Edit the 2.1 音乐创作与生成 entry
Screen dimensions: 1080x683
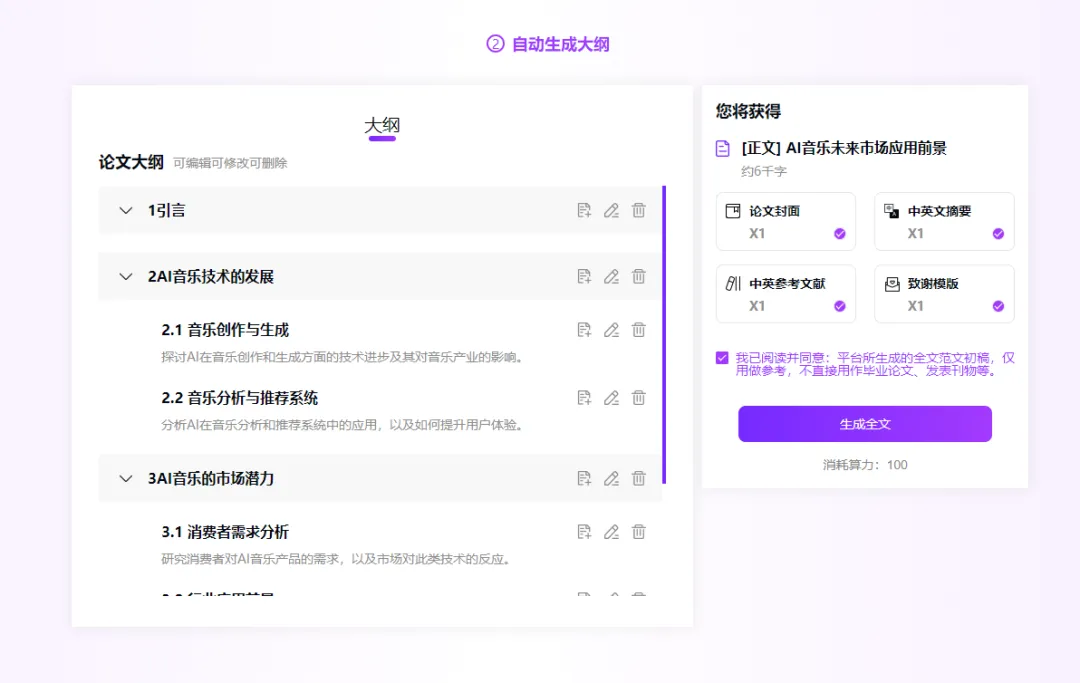click(x=611, y=330)
